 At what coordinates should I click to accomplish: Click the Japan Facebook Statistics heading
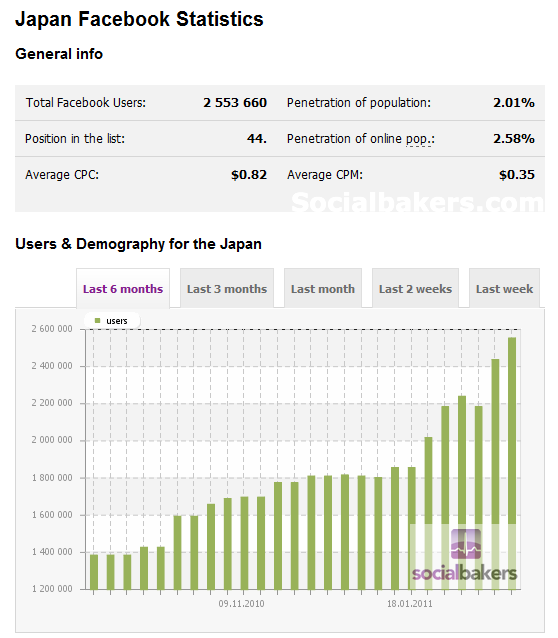[x=139, y=19]
